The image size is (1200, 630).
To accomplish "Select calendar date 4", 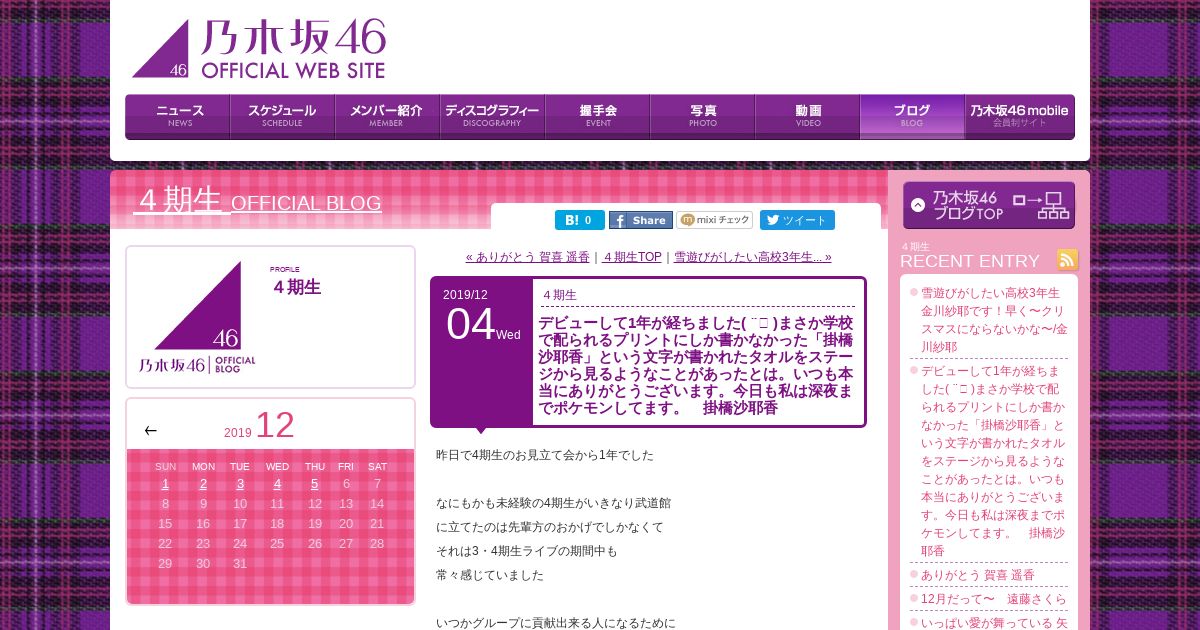I will pos(277,484).
